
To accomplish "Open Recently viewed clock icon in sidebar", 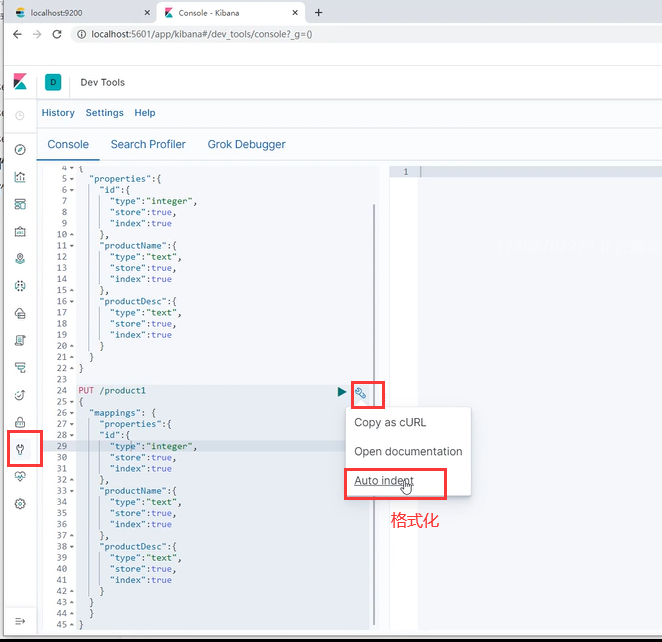I will [20, 115].
